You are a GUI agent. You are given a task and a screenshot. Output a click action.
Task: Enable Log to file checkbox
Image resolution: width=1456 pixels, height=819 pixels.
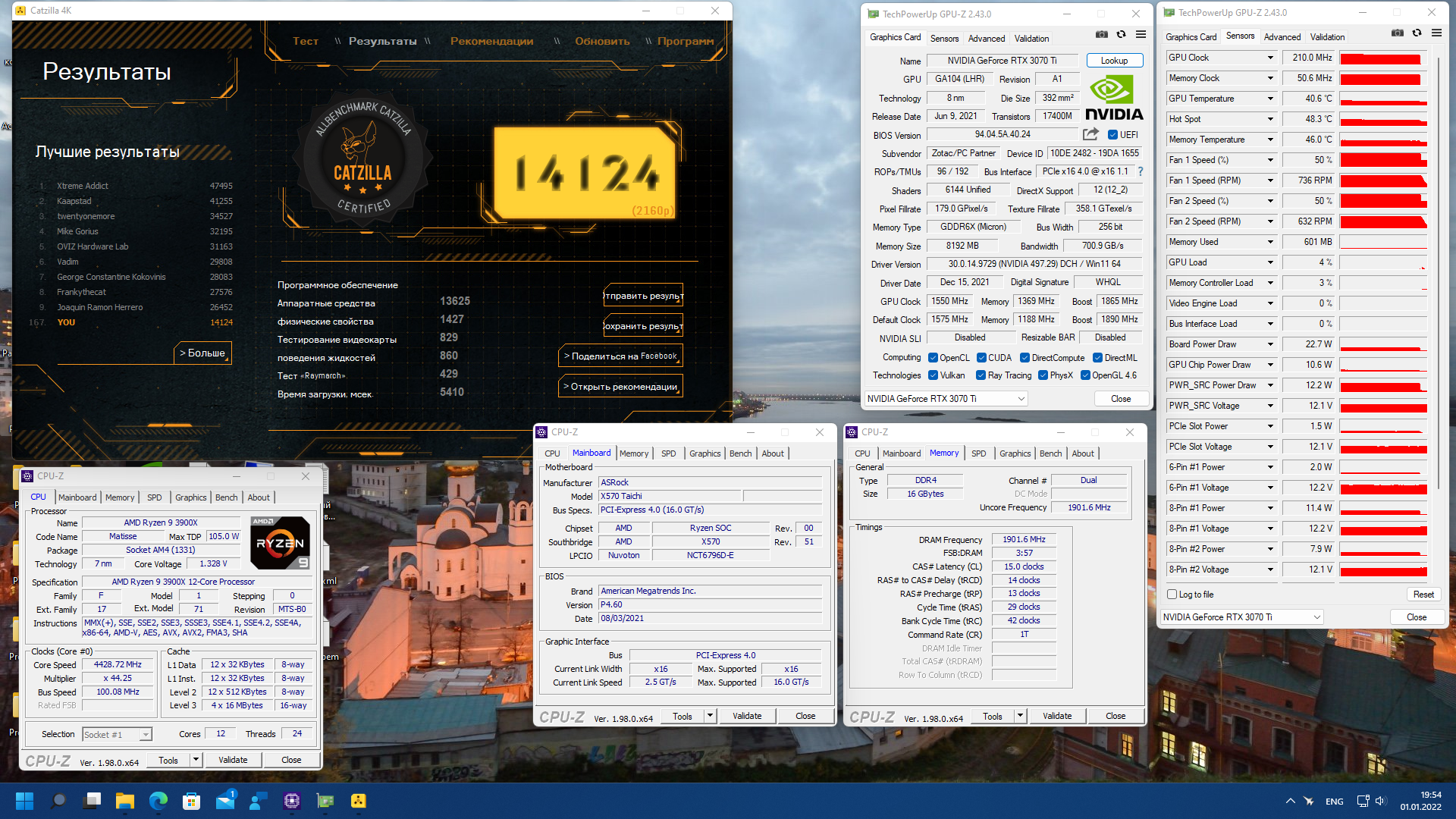tap(1172, 595)
